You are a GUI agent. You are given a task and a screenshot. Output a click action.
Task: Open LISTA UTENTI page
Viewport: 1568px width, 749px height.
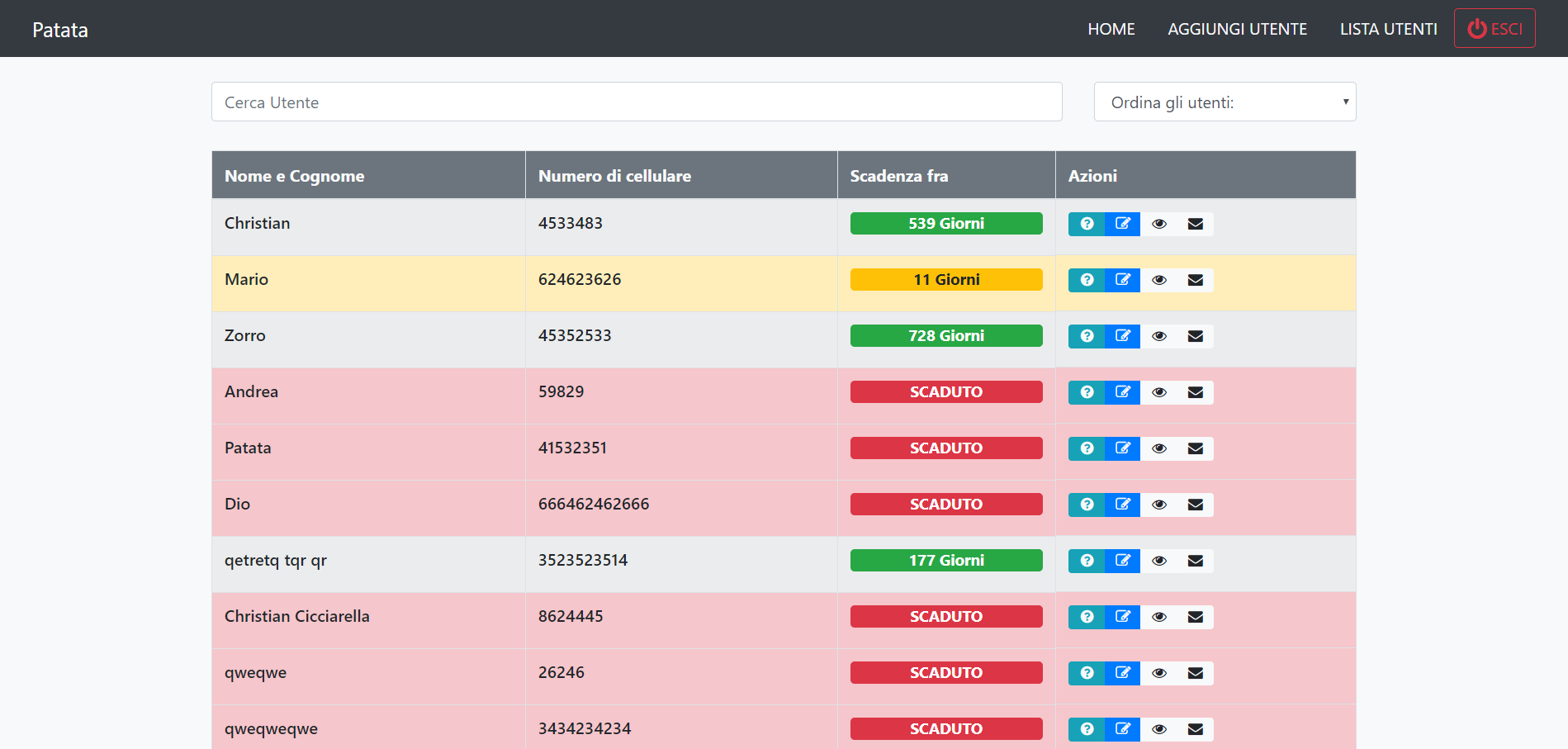click(x=1389, y=29)
